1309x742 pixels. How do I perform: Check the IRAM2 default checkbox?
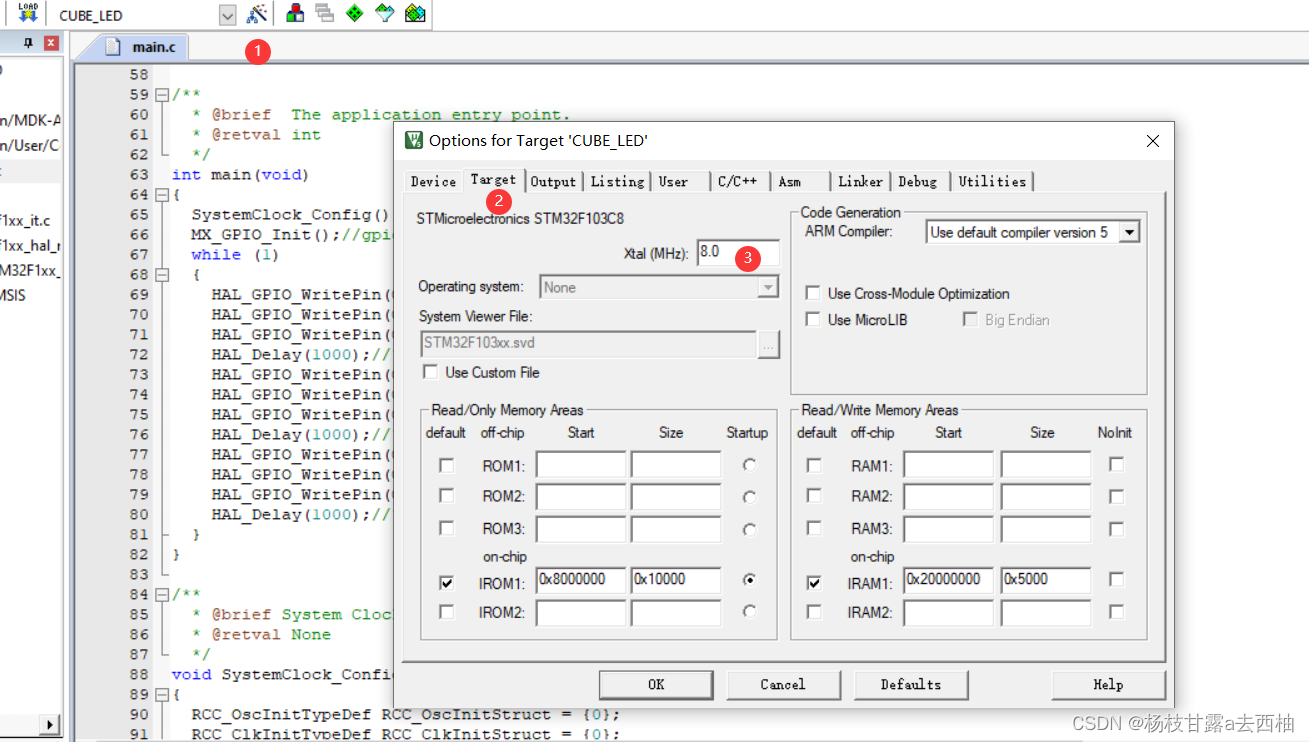tap(814, 611)
